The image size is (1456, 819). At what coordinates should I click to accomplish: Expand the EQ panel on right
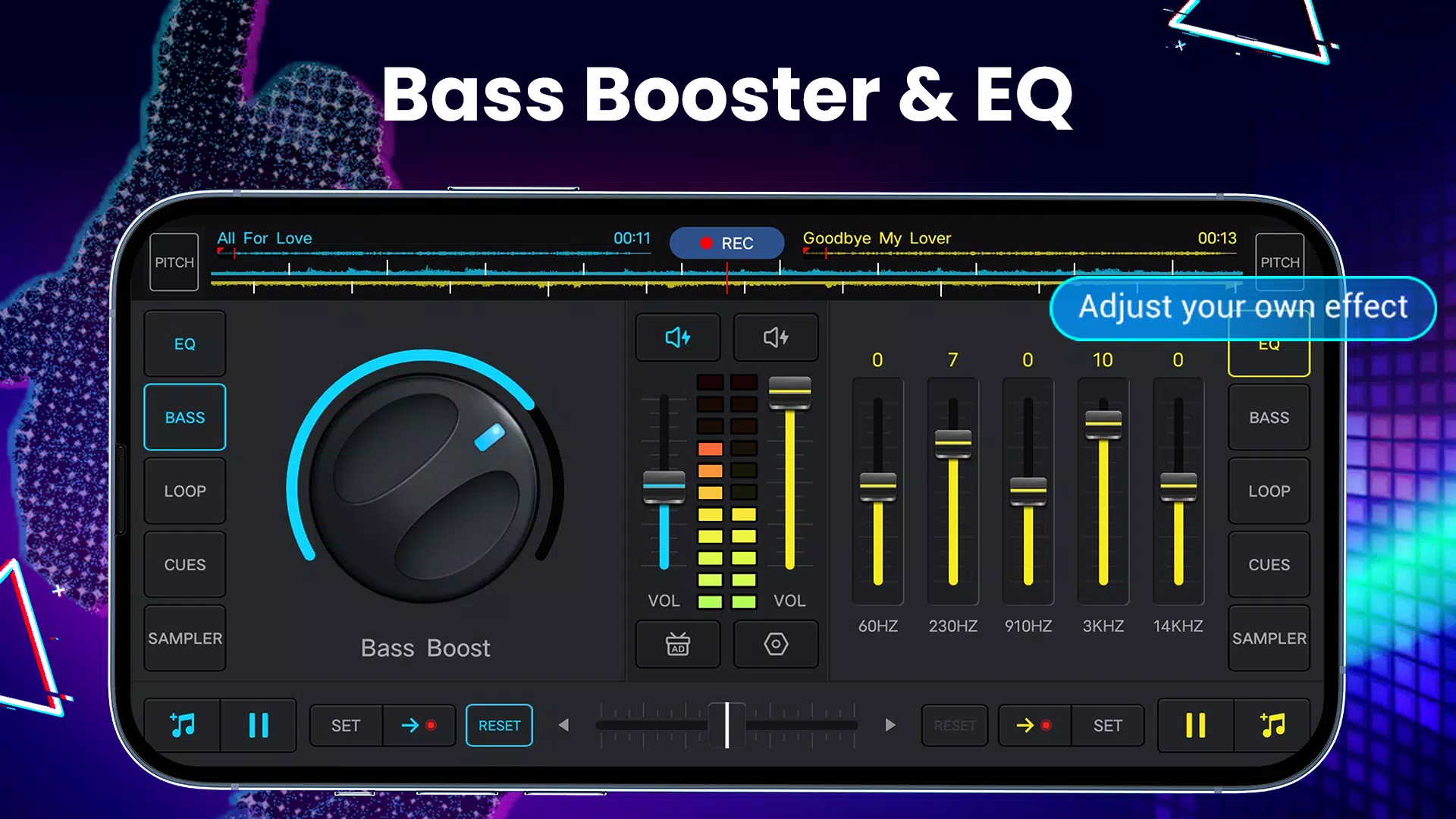[x=1269, y=344]
